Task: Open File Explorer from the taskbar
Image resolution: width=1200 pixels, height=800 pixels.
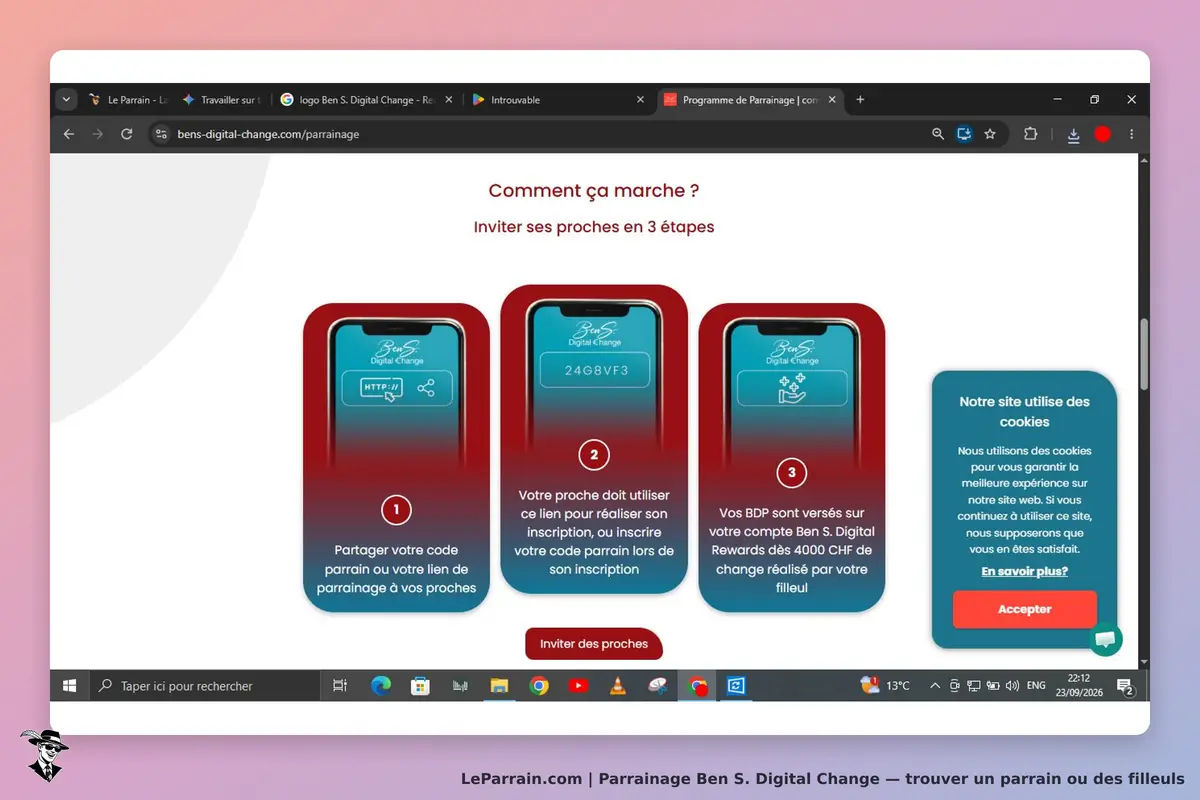Action: point(499,686)
